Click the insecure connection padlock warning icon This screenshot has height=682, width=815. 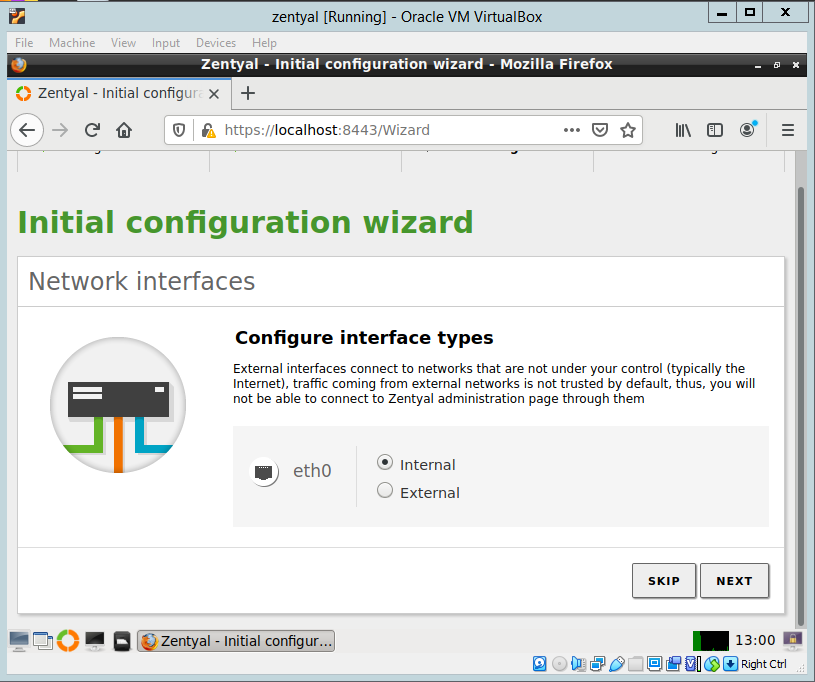pos(208,130)
